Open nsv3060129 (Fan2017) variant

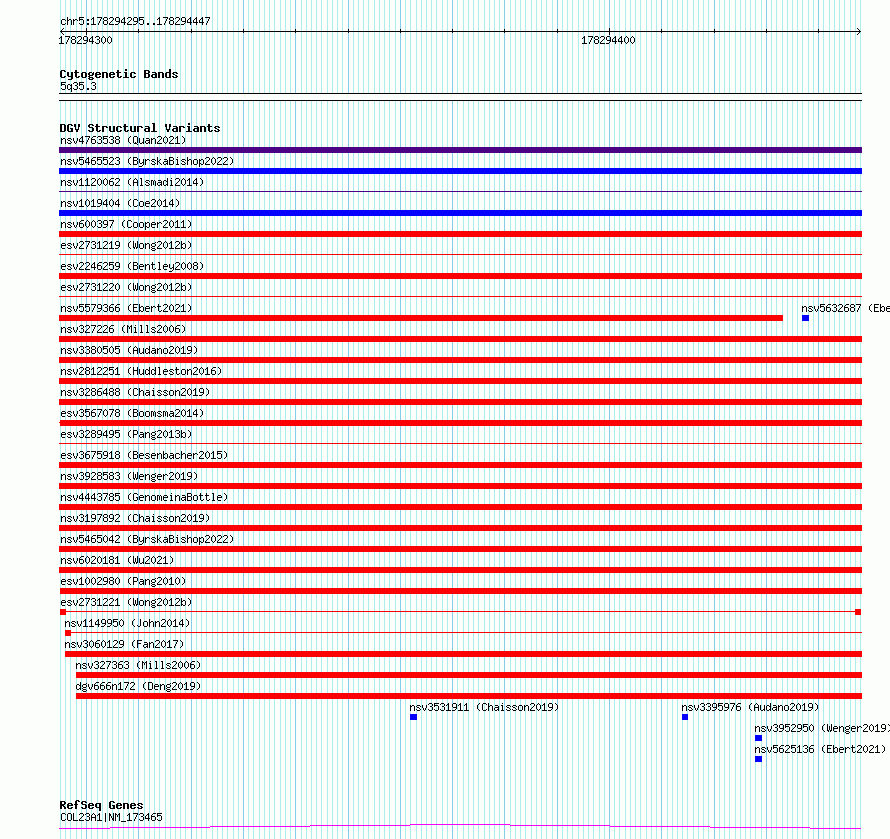(124, 644)
